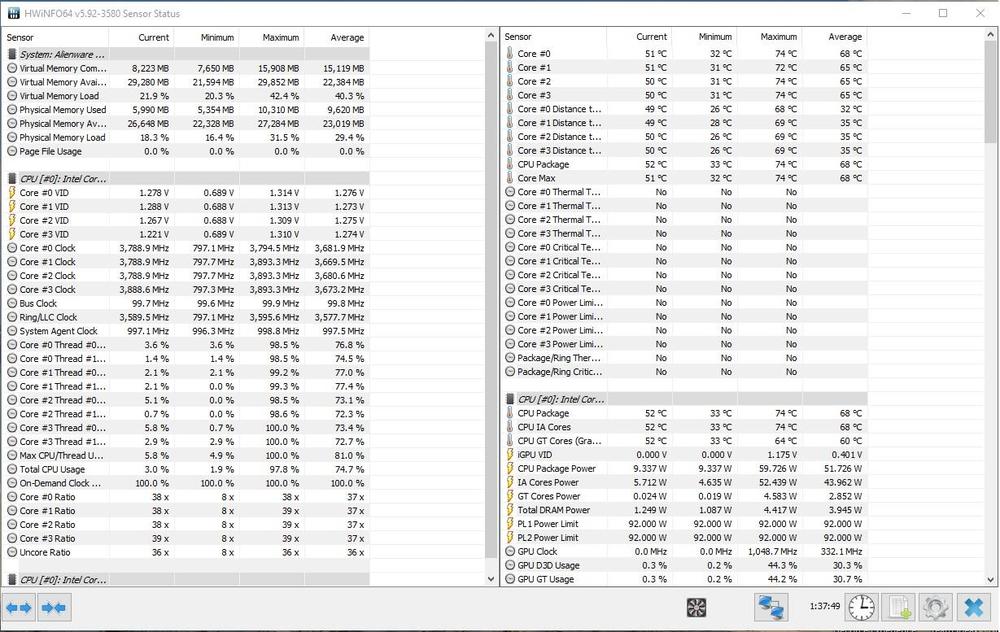This screenshot has height=632, width=1000.
Task: Click the Average column header in right pane
Action: (x=844, y=37)
